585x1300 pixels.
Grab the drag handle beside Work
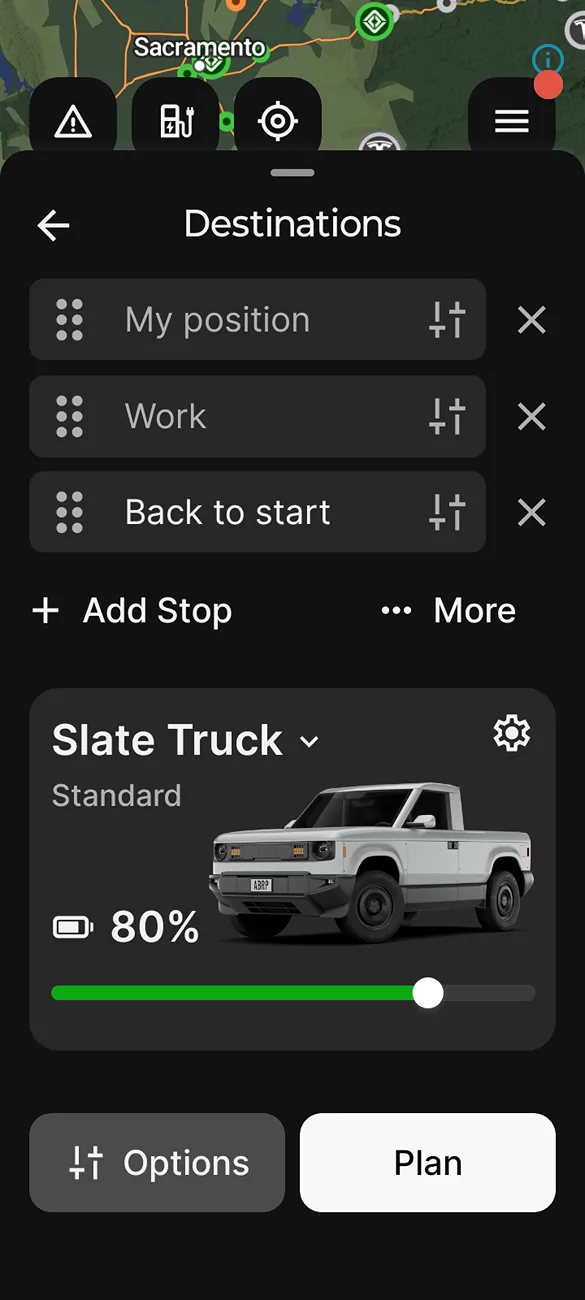67,416
